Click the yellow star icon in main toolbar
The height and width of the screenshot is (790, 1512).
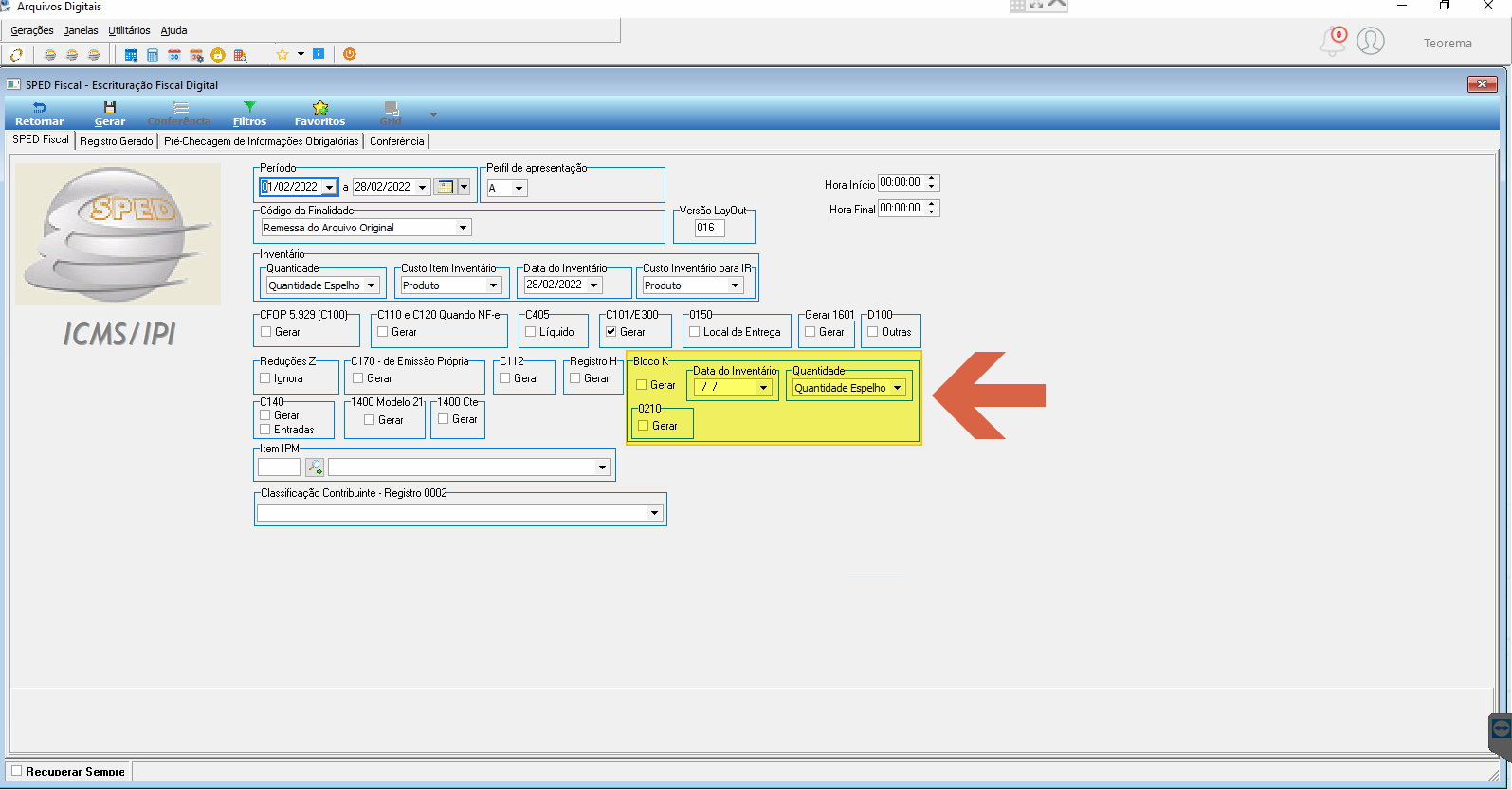(x=282, y=55)
